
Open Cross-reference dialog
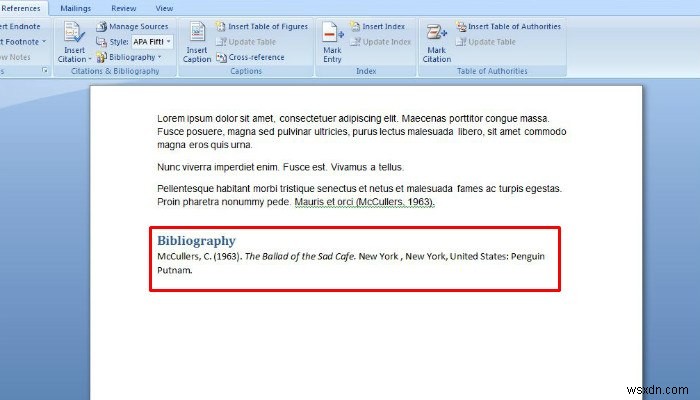(x=250, y=57)
